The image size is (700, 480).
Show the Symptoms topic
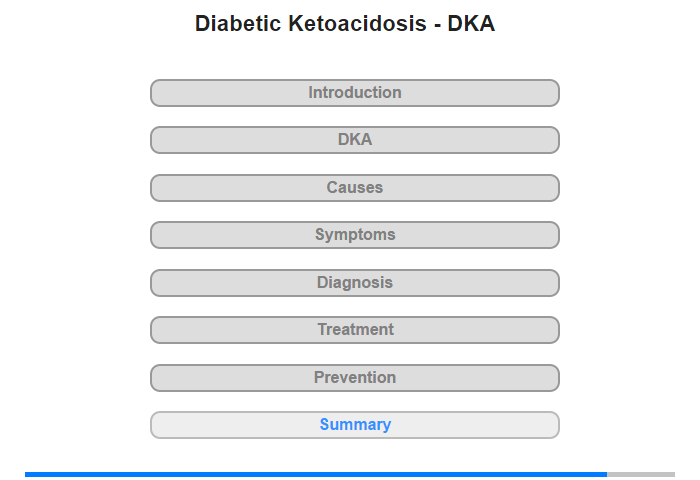pos(354,235)
